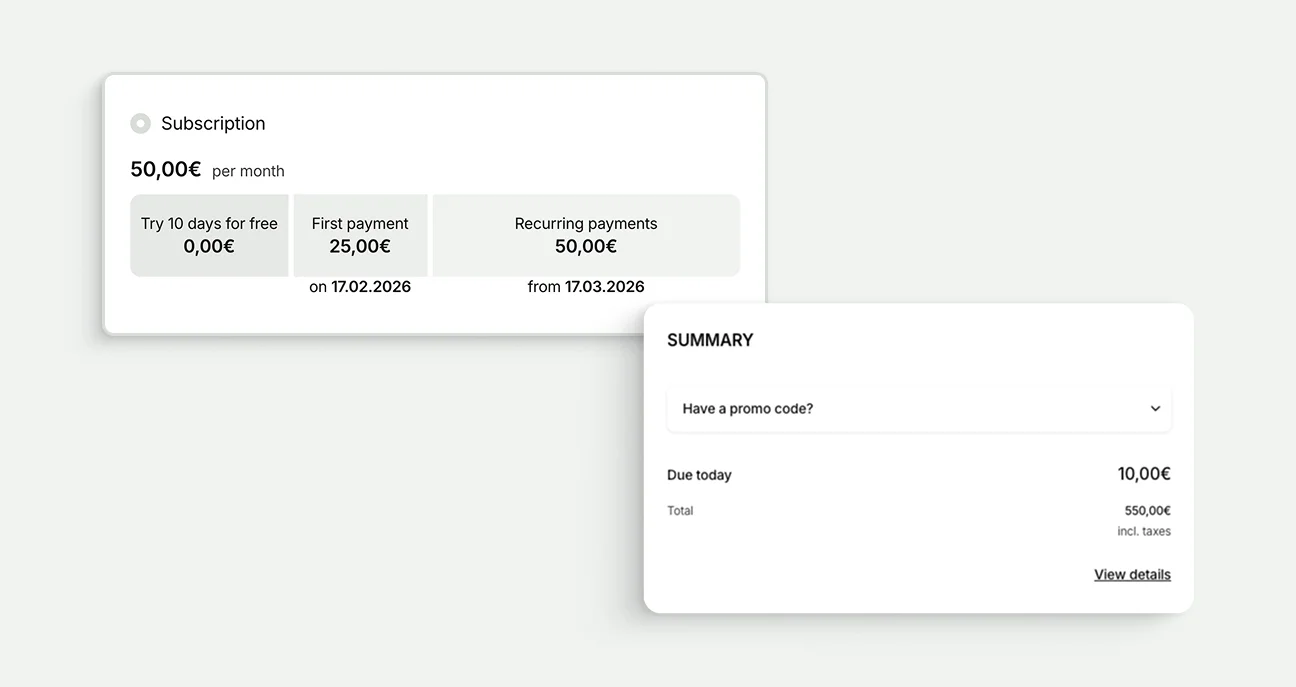Choose the 'First payment 25,00€' option
Screen dimensions: 1296x687
click(360, 235)
